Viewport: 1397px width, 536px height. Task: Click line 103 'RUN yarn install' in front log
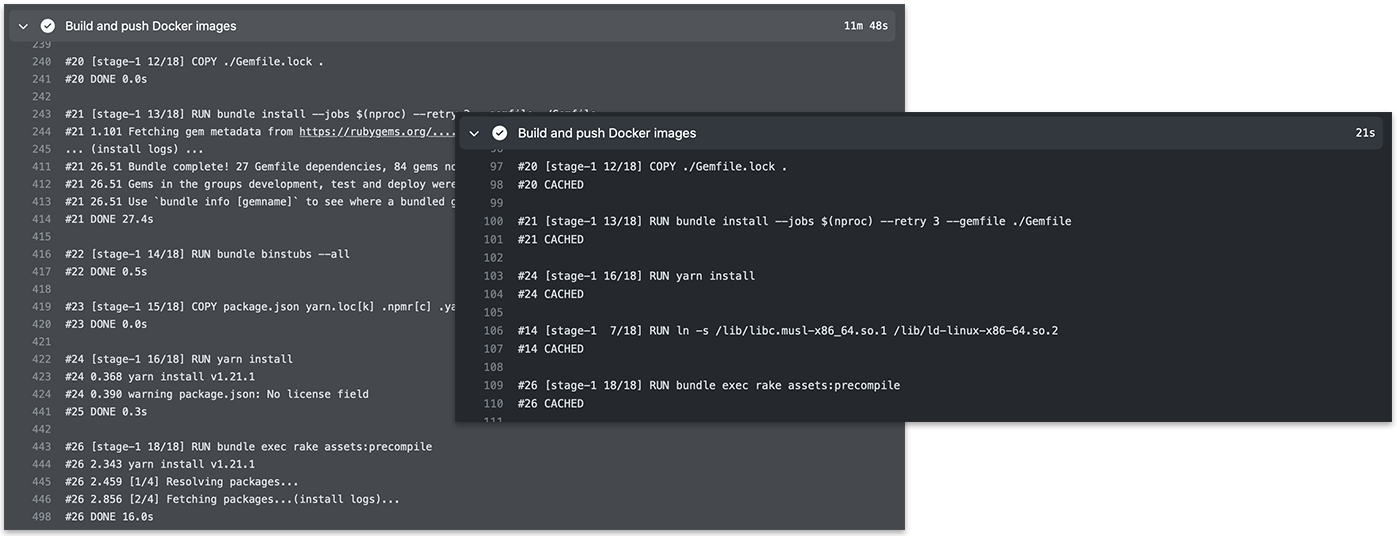(702, 275)
